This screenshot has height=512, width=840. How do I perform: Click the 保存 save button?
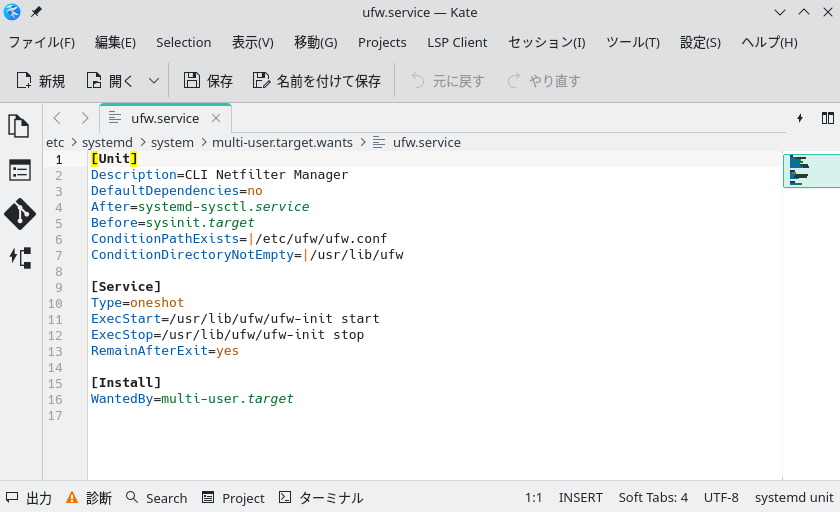click(208, 81)
